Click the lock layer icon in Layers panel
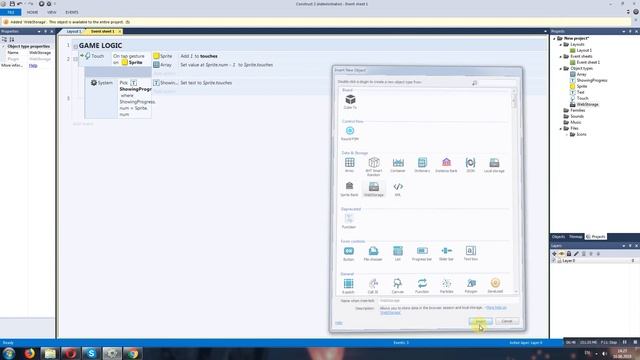The image size is (640, 360). click(569, 253)
